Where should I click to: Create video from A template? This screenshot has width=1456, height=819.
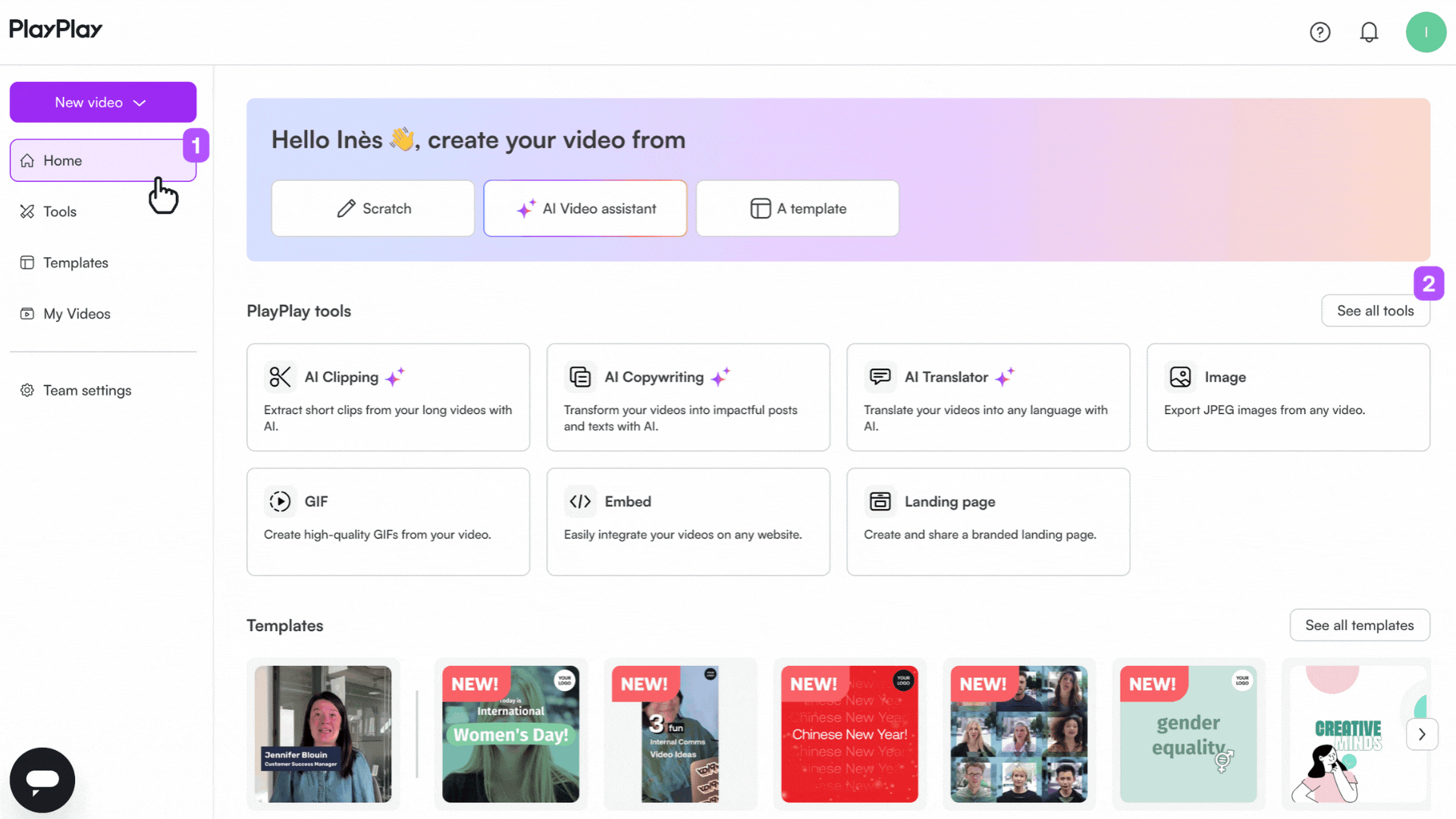(x=798, y=209)
